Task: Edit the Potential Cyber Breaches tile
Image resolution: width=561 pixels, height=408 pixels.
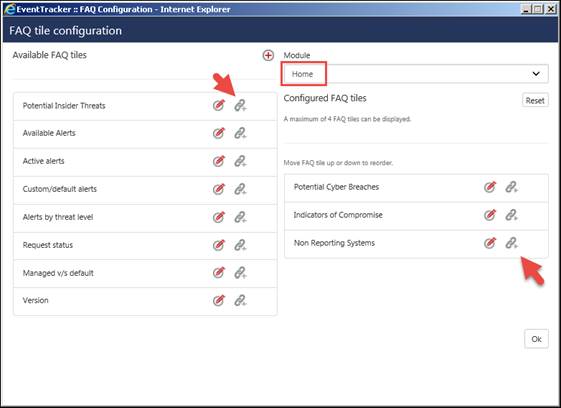Action: [x=490, y=187]
